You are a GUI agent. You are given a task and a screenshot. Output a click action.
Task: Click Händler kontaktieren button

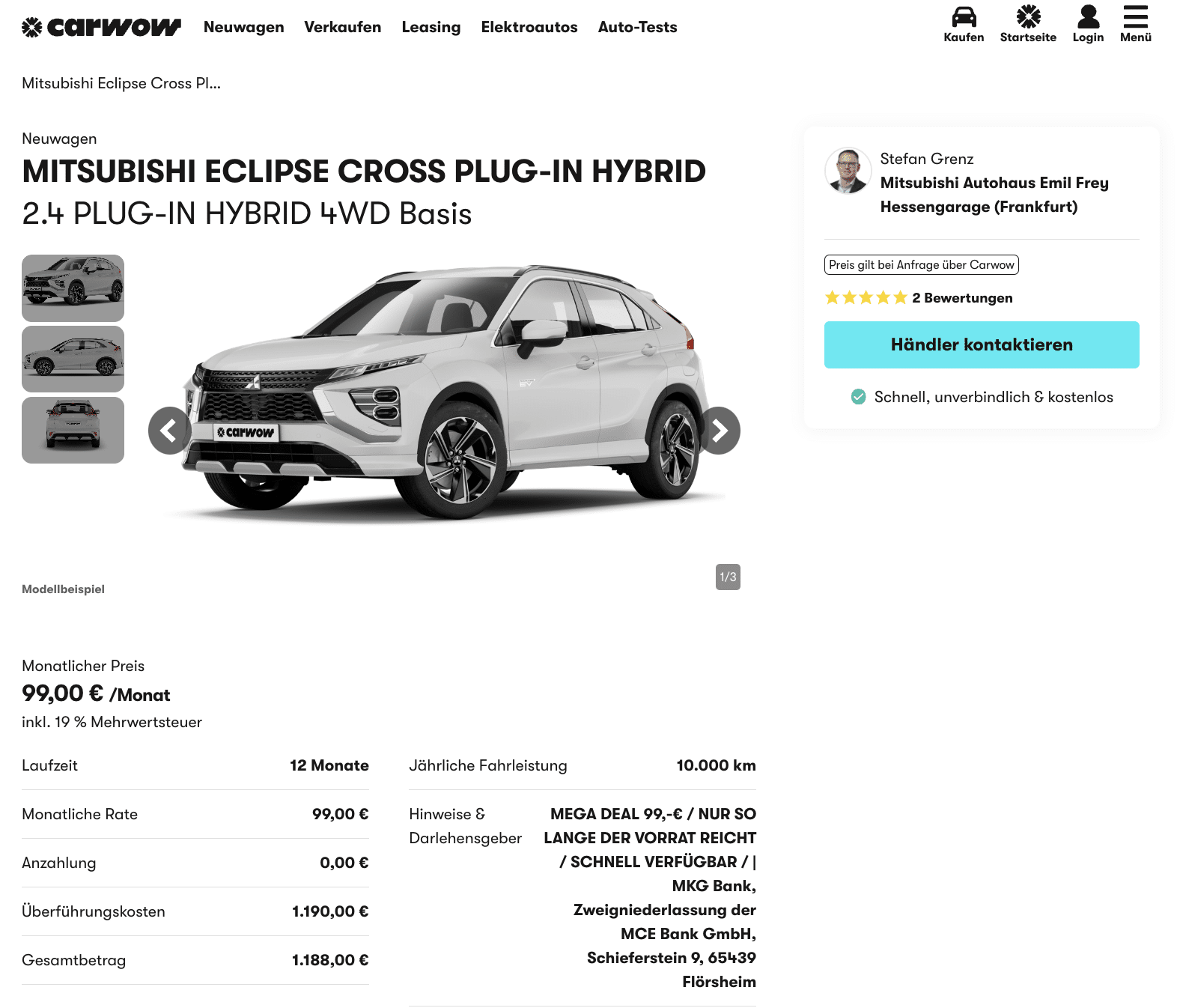click(982, 344)
